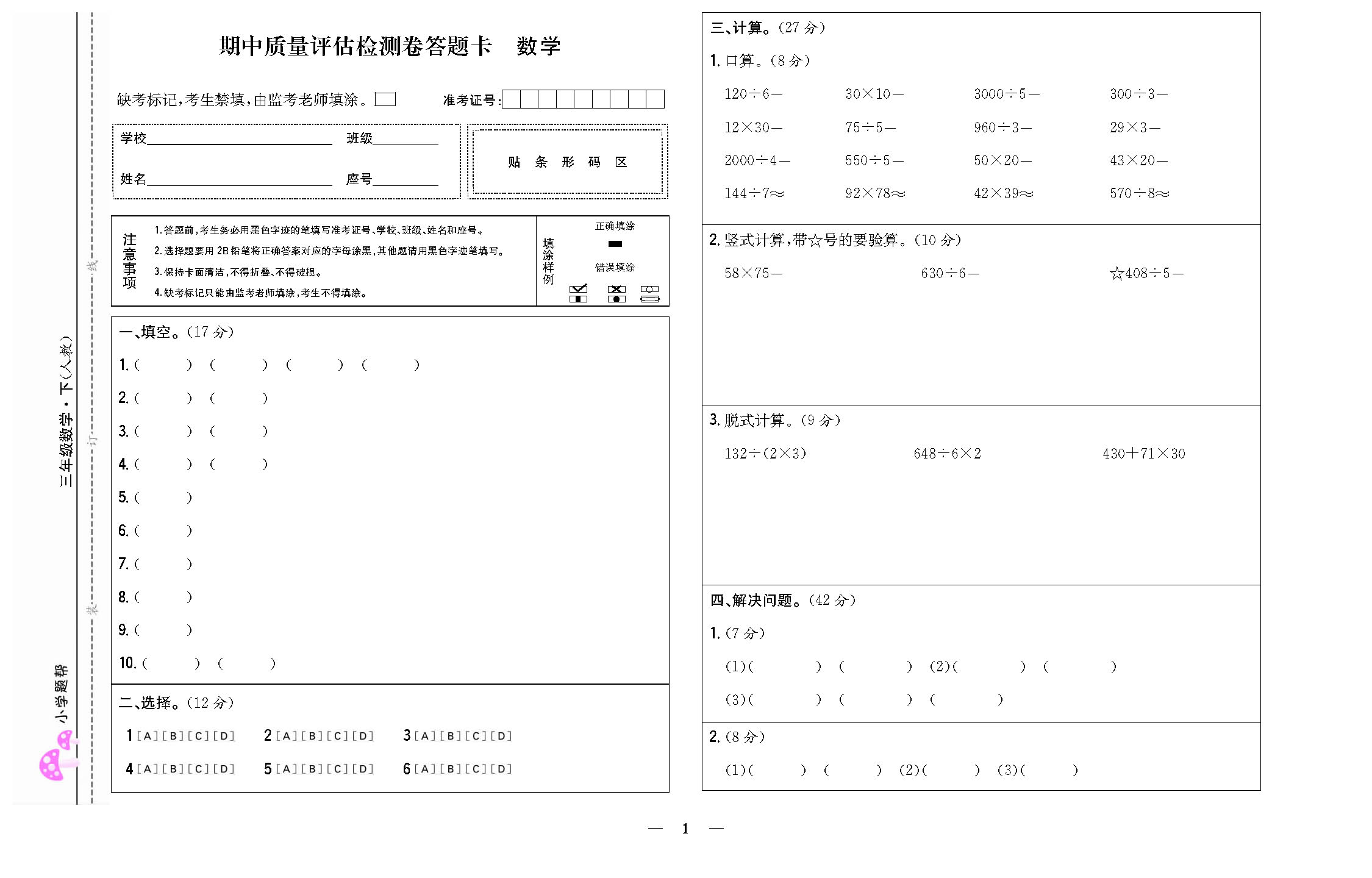Click the 学校 underline field
1372x878 pixels.
(x=240, y=138)
